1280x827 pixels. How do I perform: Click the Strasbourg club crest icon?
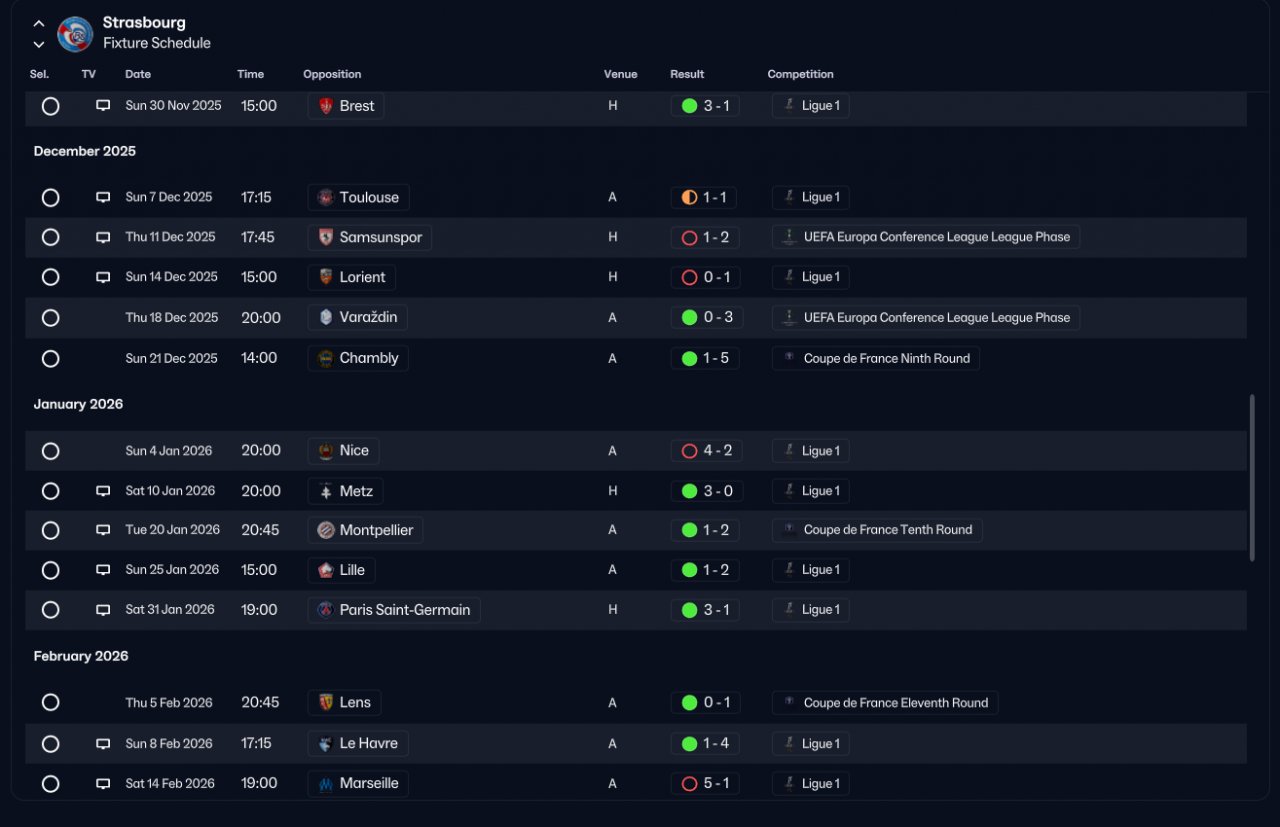click(x=75, y=34)
